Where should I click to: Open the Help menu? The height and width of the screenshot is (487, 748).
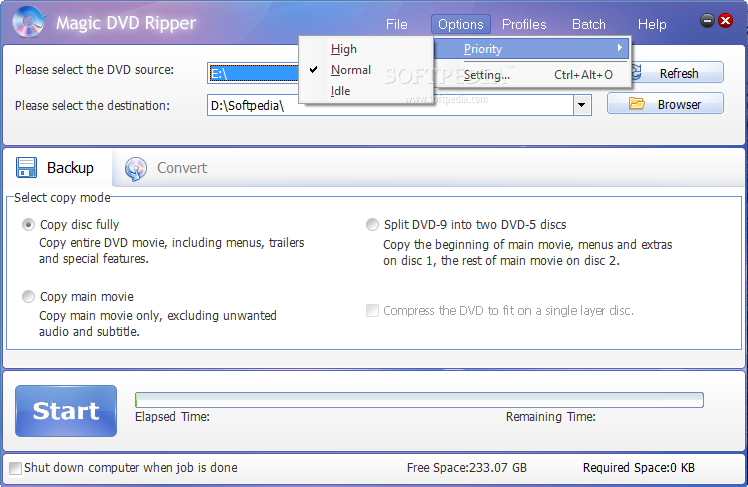652,24
